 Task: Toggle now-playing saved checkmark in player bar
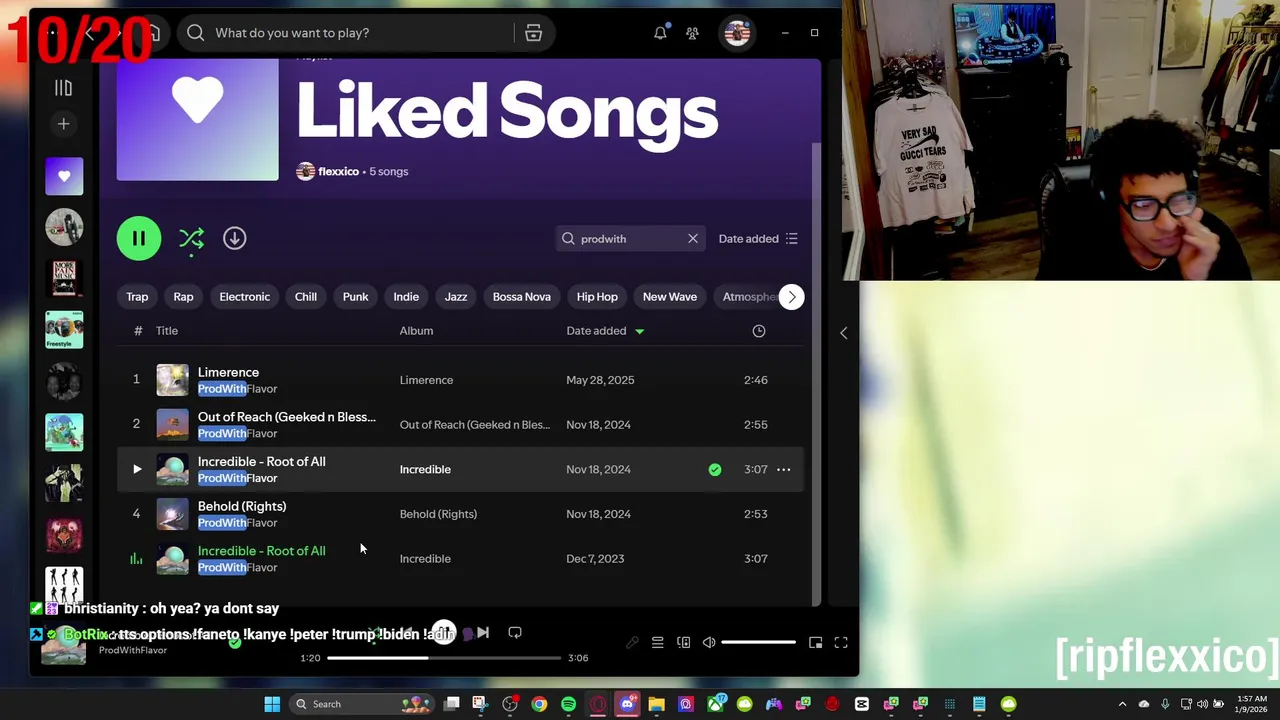pyautogui.click(x=234, y=642)
